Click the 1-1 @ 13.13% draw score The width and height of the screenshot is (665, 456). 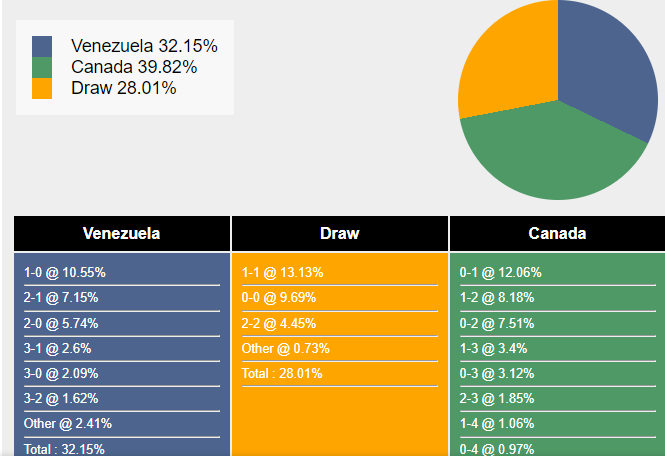pos(282,272)
